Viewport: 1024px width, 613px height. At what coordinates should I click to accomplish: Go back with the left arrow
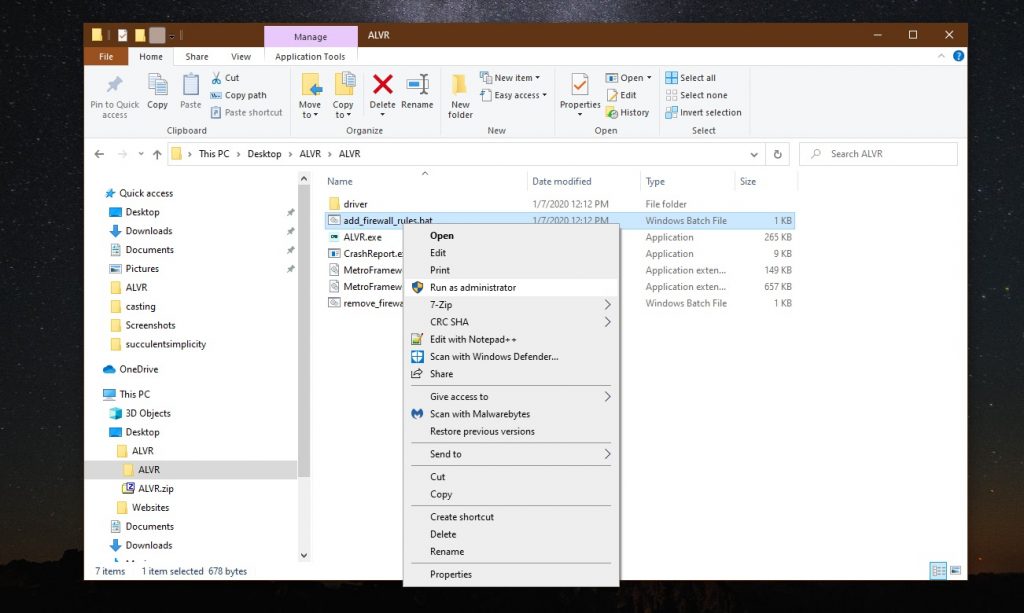(x=99, y=154)
